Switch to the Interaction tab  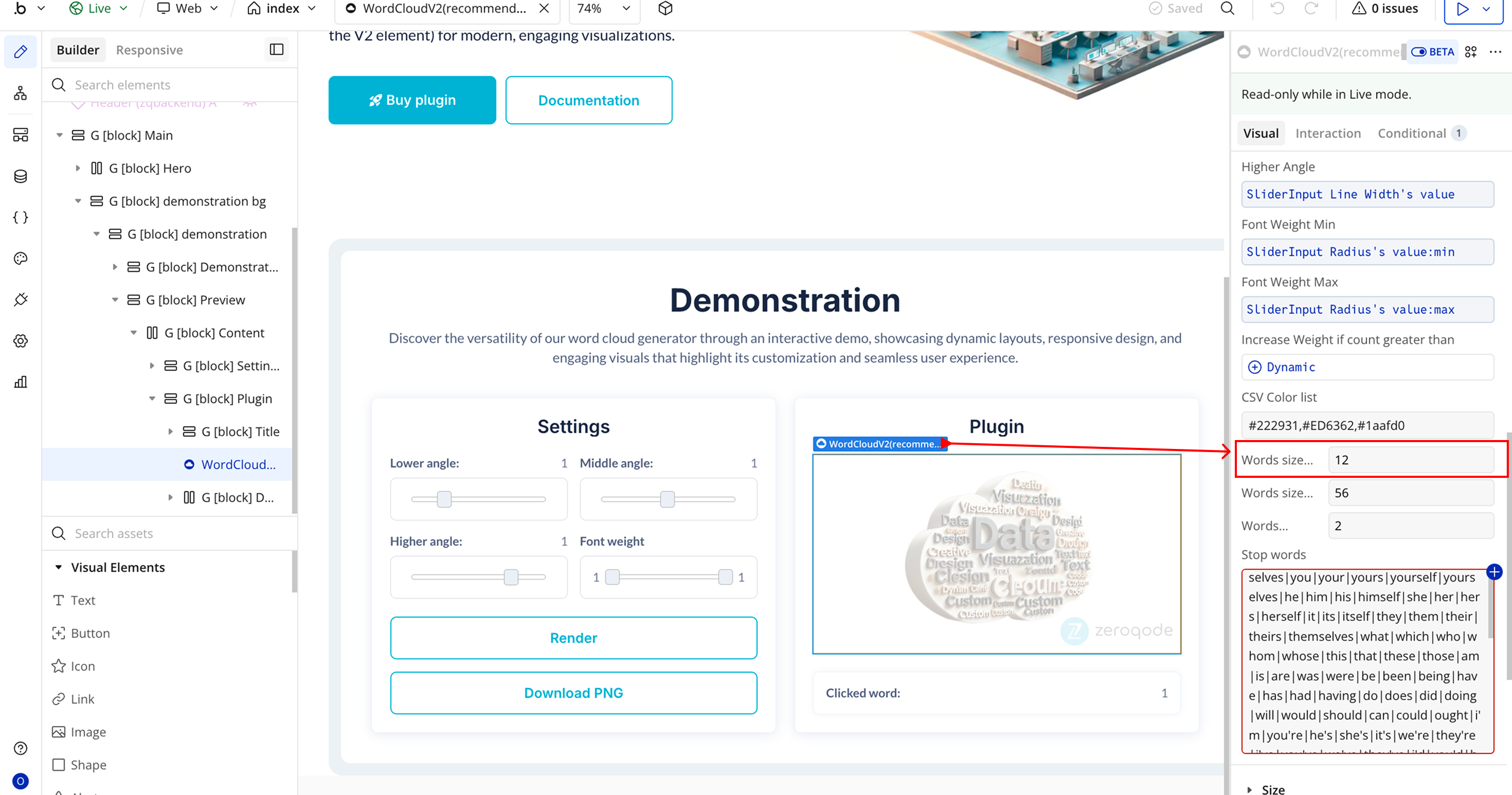tap(1328, 133)
